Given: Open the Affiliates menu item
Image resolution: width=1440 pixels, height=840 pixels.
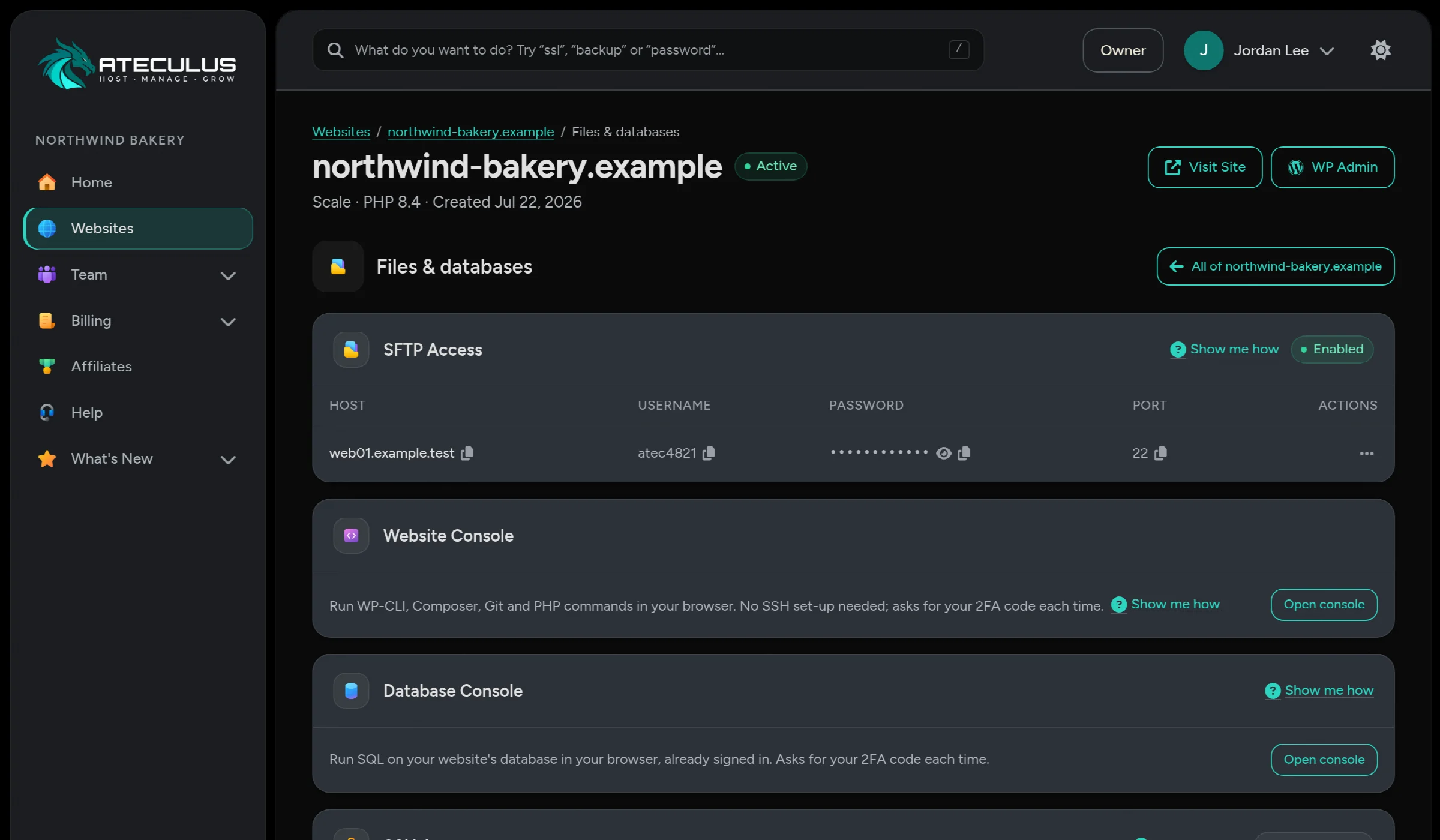Looking at the screenshot, I should point(138,367).
